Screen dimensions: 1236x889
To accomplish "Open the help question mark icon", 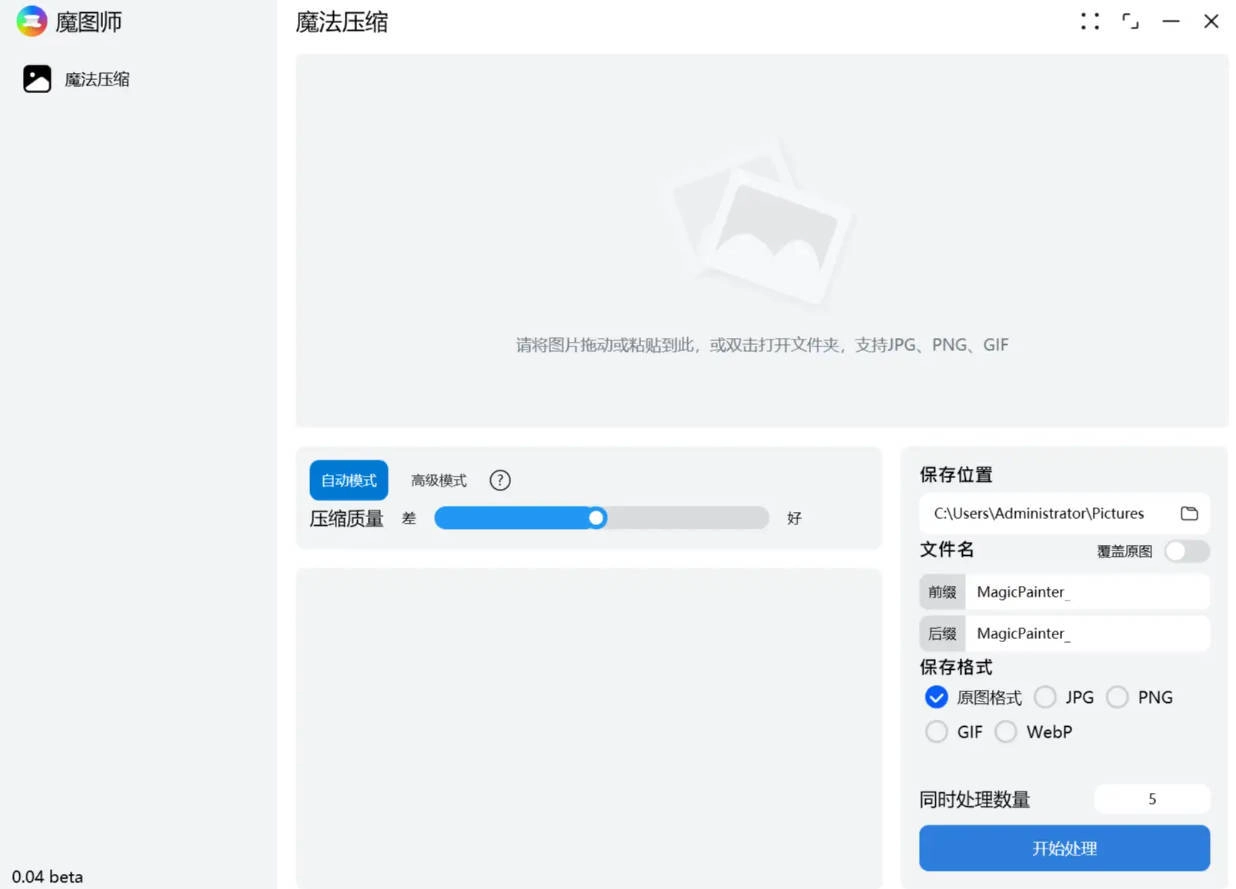I will click(500, 480).
